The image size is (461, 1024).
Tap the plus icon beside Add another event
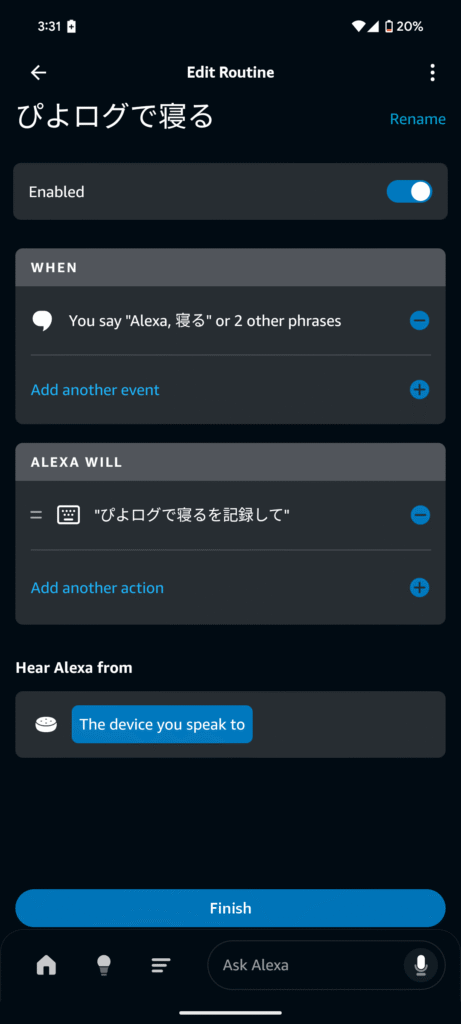(x=419, y=390)
